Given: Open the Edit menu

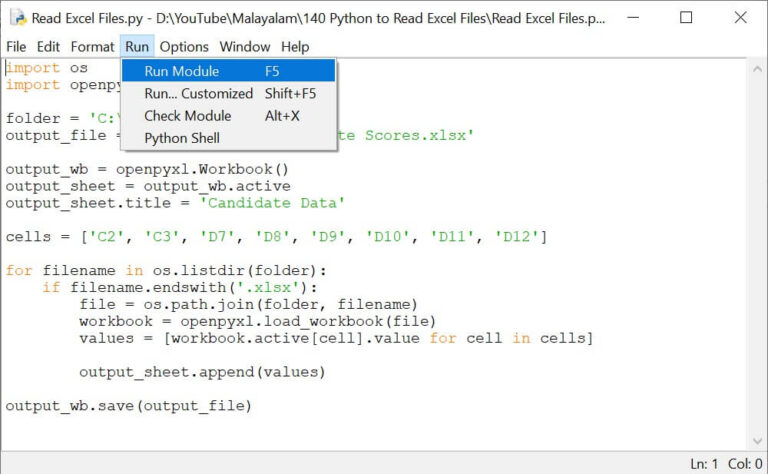Looking at the screenshot, I should (x=48, y=47).
